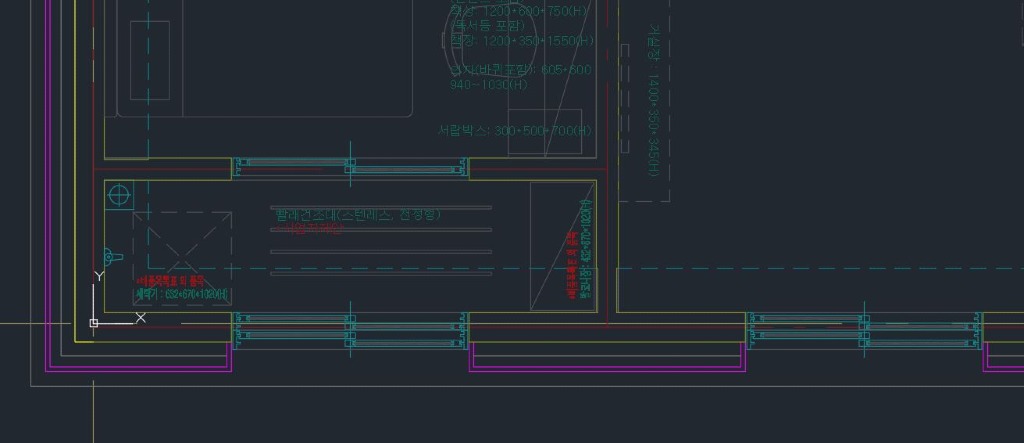Pick the sliding window at bottom right

click(x=864, y=329)
